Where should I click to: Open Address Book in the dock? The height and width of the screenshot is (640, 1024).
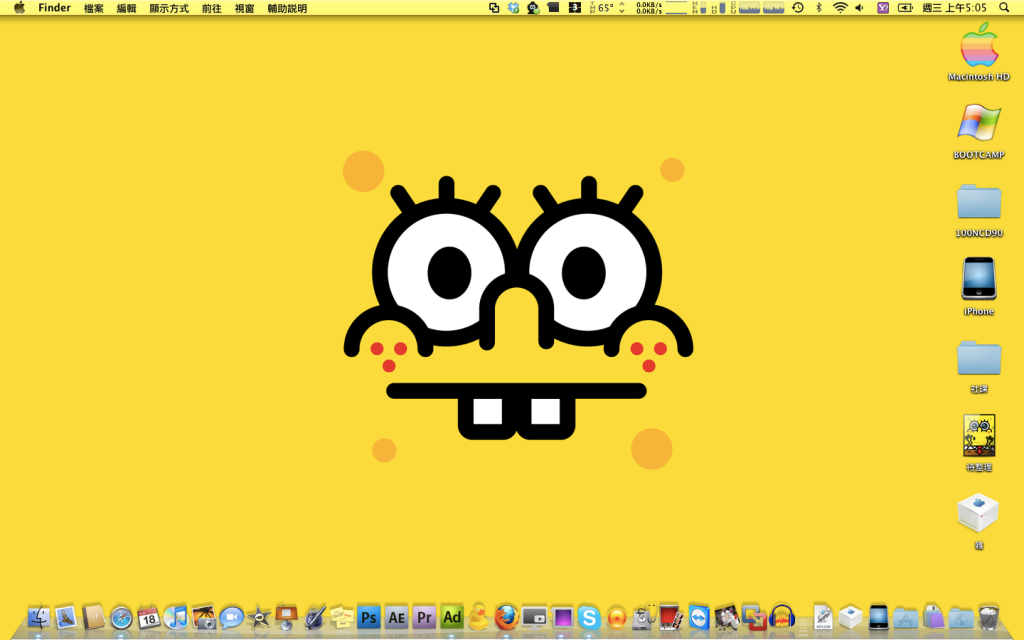(94, 617)
